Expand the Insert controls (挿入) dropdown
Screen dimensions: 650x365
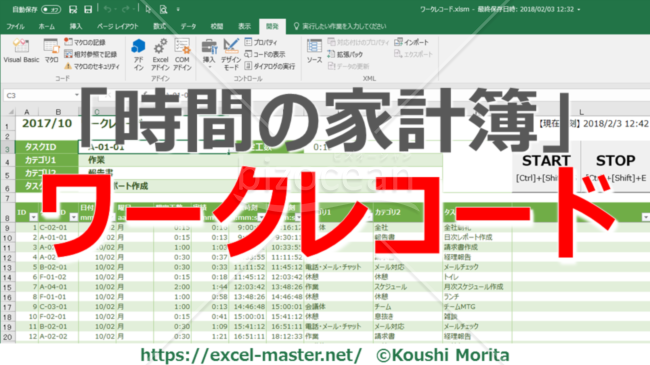(209, 53)
